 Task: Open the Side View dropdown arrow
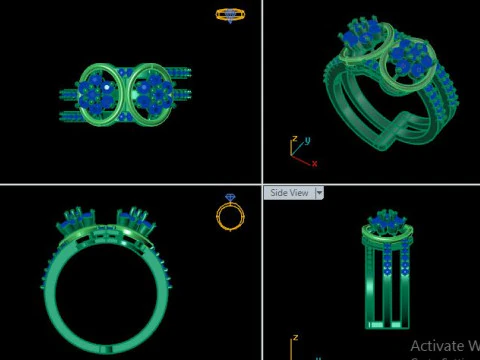319,193
